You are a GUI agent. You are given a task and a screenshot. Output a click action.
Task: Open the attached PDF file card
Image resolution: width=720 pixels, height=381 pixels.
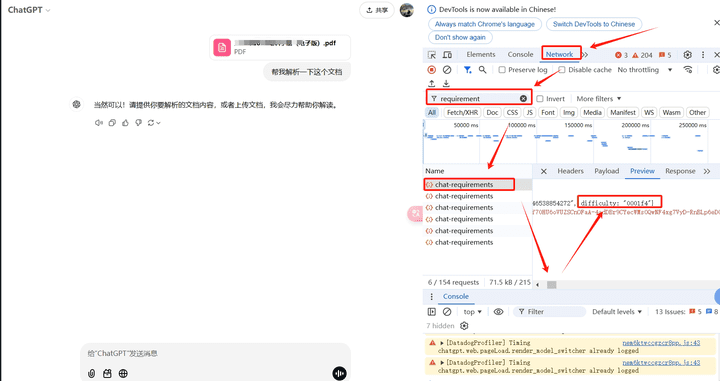click(x=280, y=47)
